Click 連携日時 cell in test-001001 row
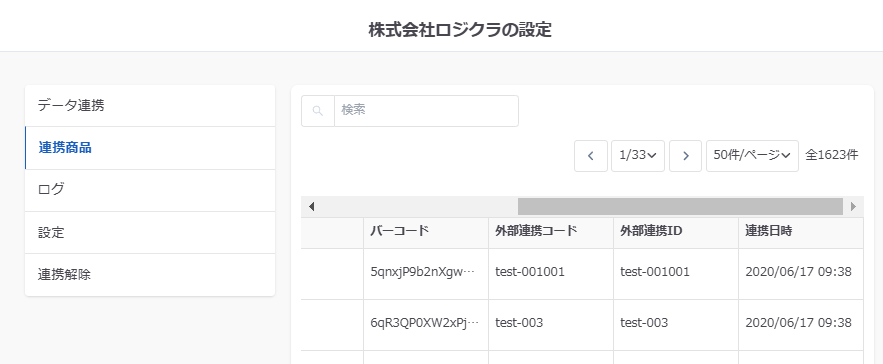This screenshot has width=883, height=364. click(x=801, y=274)
